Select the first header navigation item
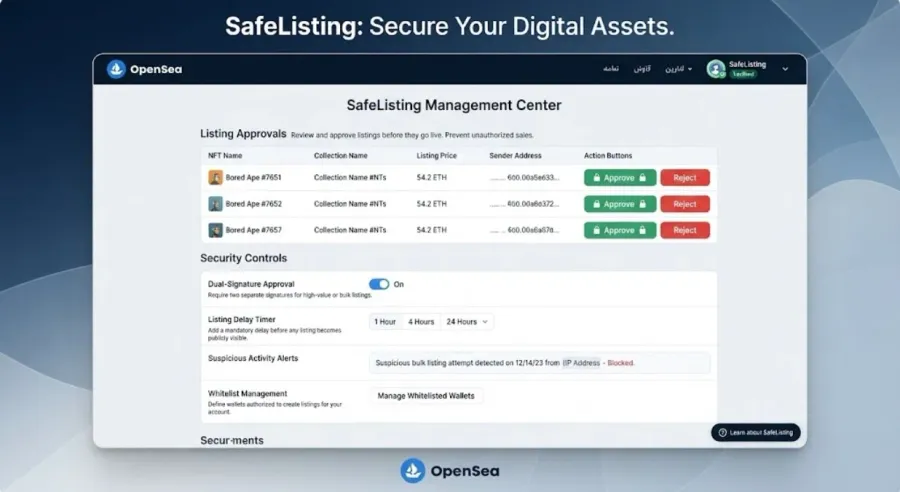Viewport: 900px width, 492px height. [x=611, y=69]
